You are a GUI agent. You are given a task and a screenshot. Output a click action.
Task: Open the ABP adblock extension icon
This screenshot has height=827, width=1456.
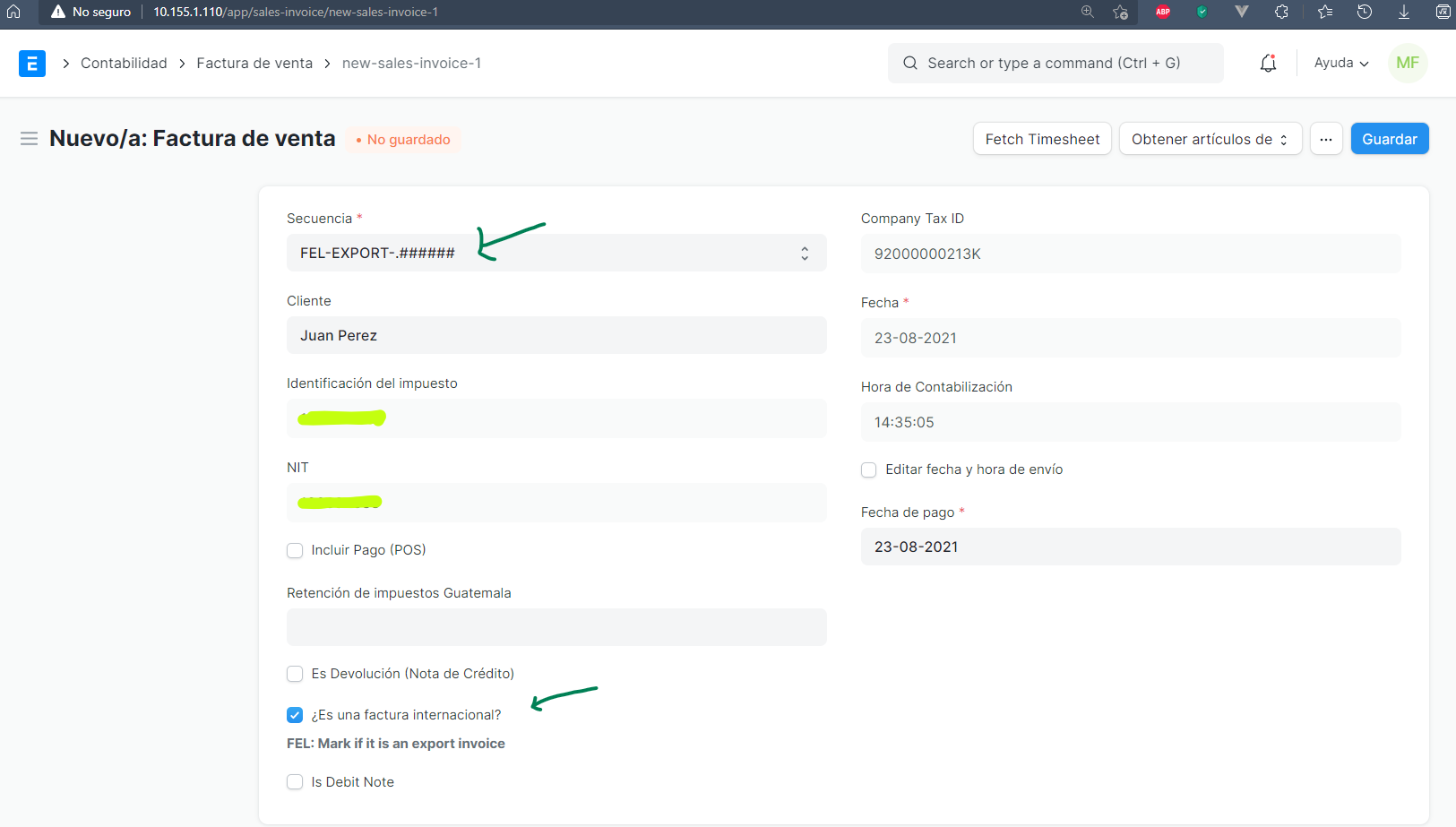click(x=1163, y=12)
